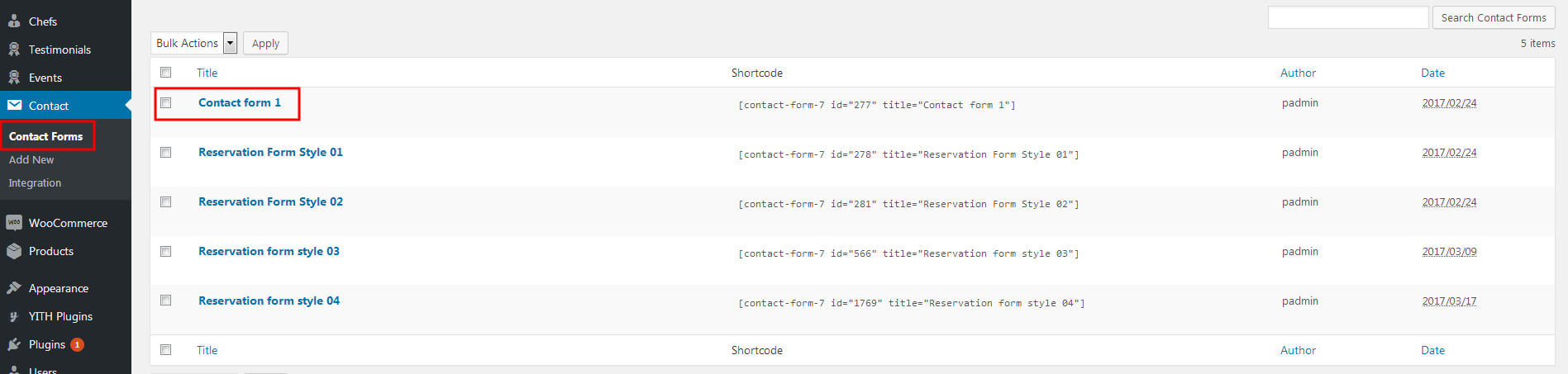
Task: Tick the checkbox for Contact form 1
Action: tap(166, 103)
